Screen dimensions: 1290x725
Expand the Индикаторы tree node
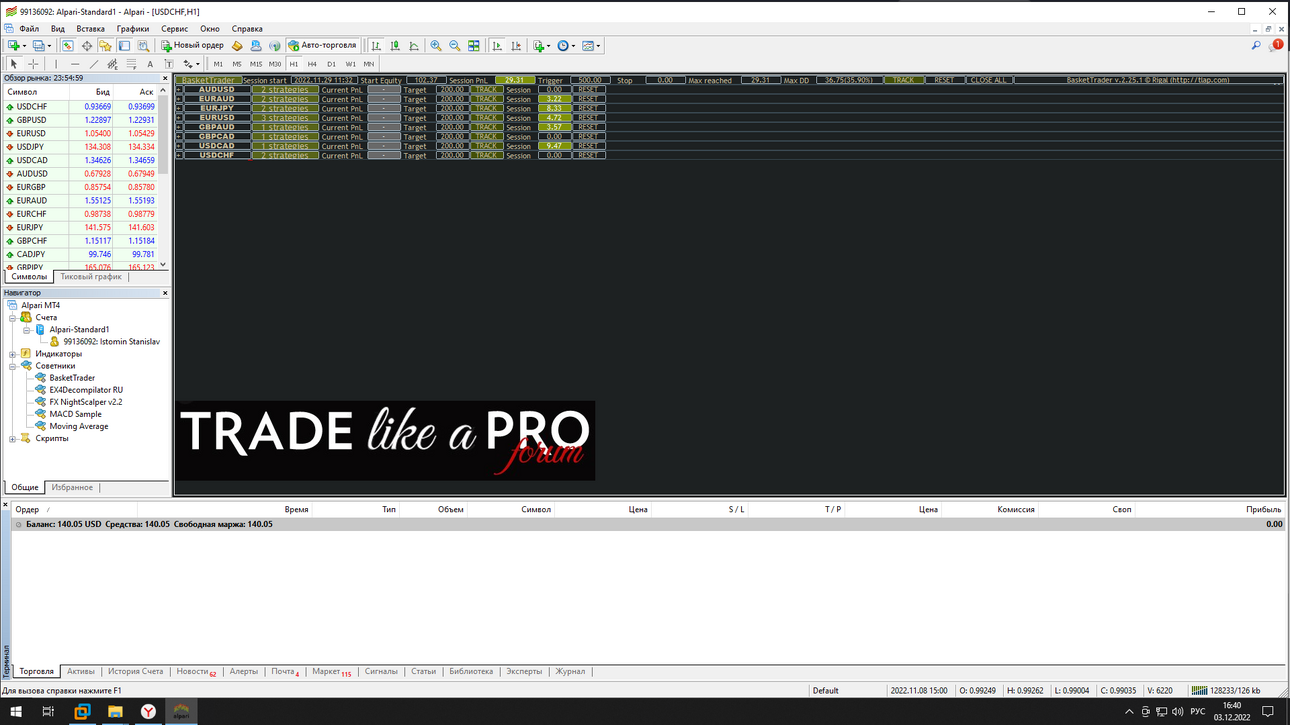pyautogui.click(x=13, y=354)
